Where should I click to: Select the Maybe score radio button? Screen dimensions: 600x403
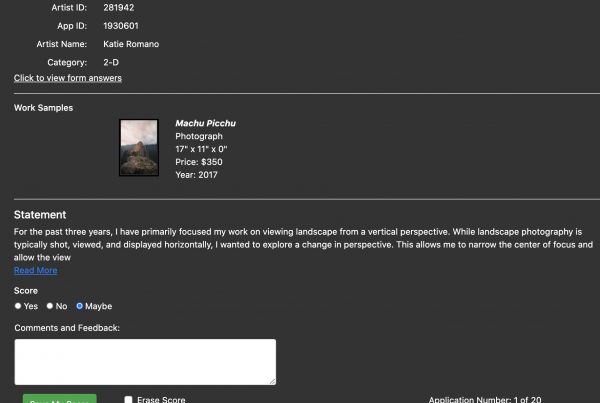[x=80, y=306]
